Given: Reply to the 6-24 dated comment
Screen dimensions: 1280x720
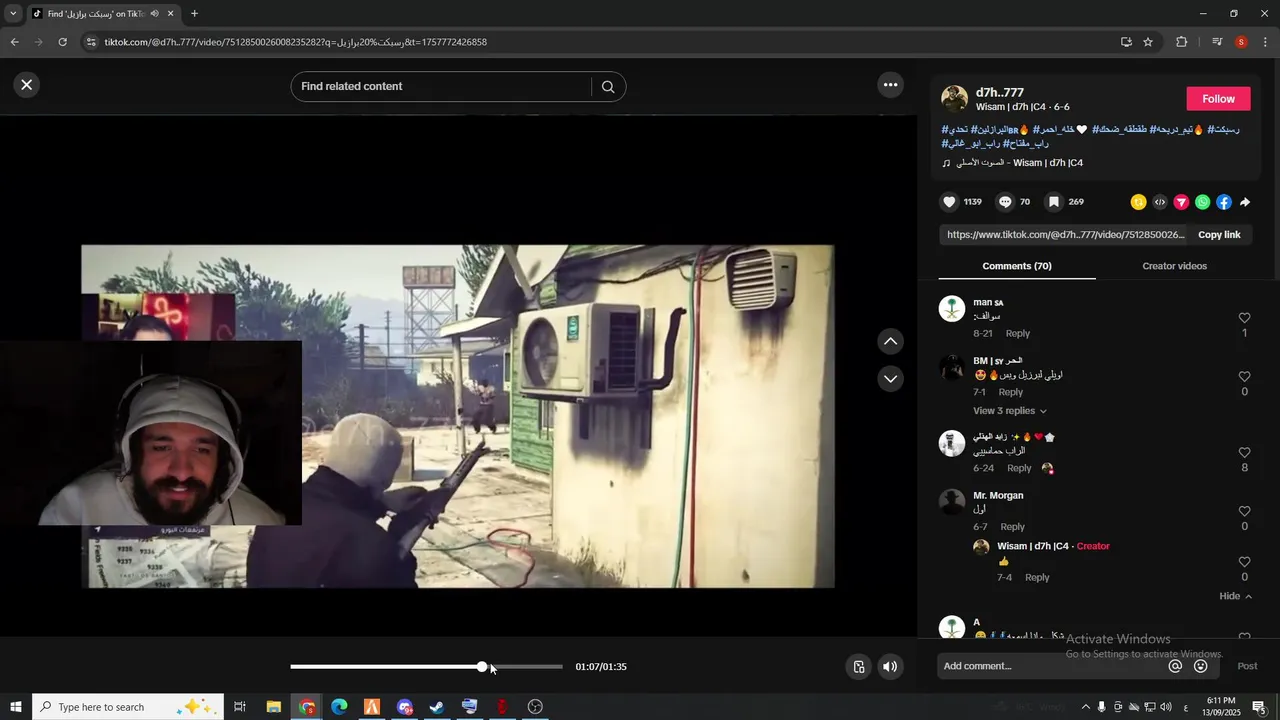Looking at the screenshot, I should click(x=1019, y=468).
